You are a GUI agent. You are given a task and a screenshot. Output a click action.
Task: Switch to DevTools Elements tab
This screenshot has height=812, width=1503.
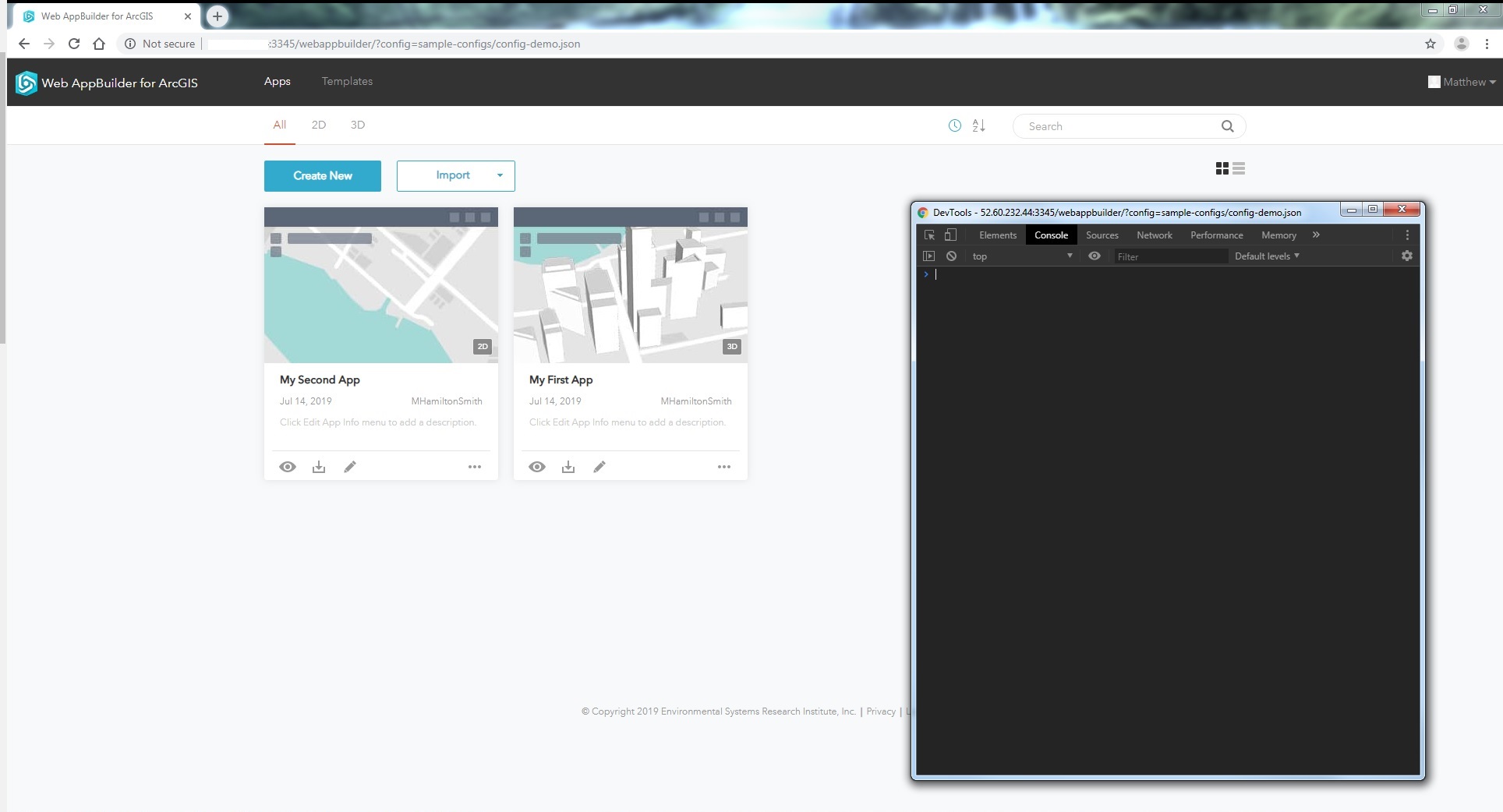[x=998, y=235]
